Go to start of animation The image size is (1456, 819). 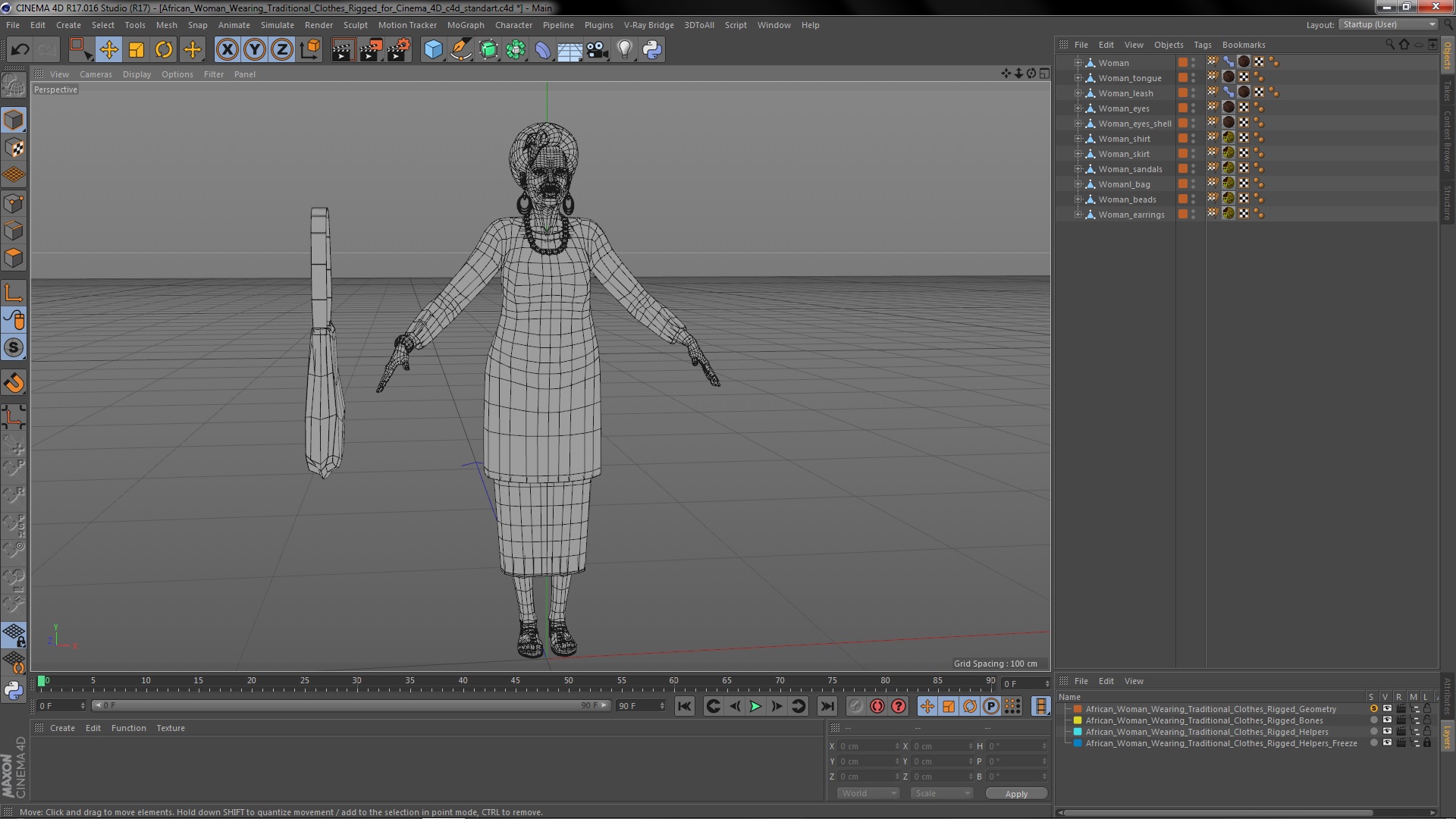tap(684, 706)
